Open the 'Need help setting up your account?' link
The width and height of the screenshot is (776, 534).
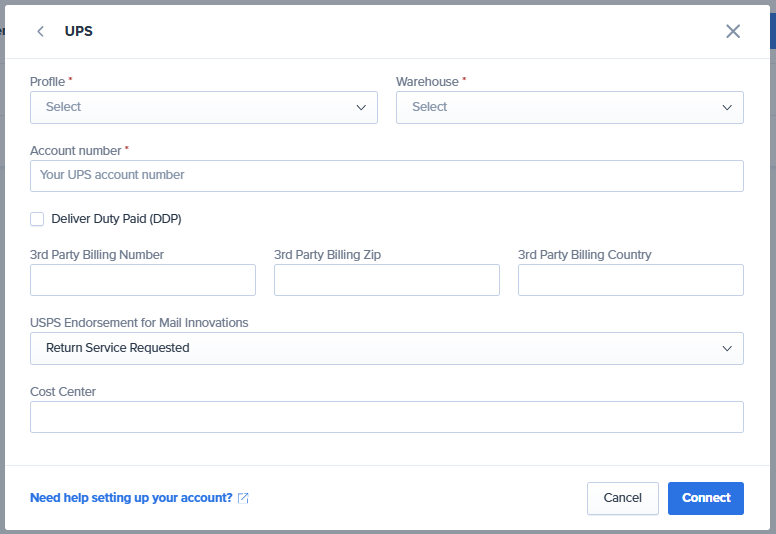point(131,498)
